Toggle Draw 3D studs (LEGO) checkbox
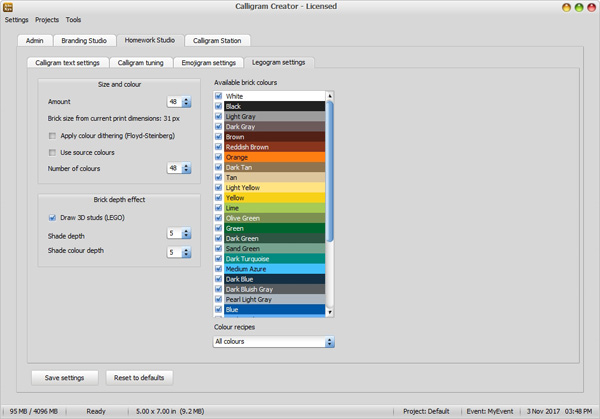This screenshot has height=419, width=600. pyautogui.click(x=52, y=218)
